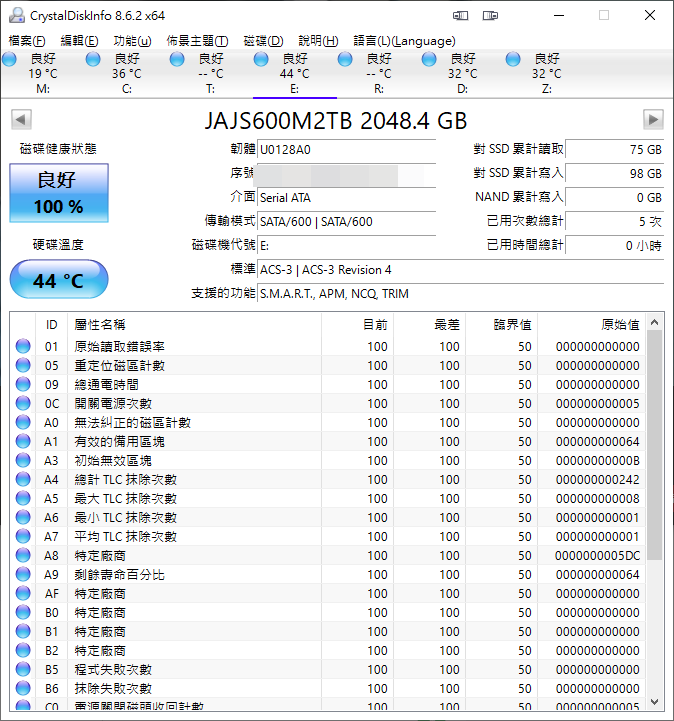Image resolution: width=674 pixels, height=721 pixels.
Task: Click status icon for A3 初始無效區塊
Action: (x=23, y=460)
